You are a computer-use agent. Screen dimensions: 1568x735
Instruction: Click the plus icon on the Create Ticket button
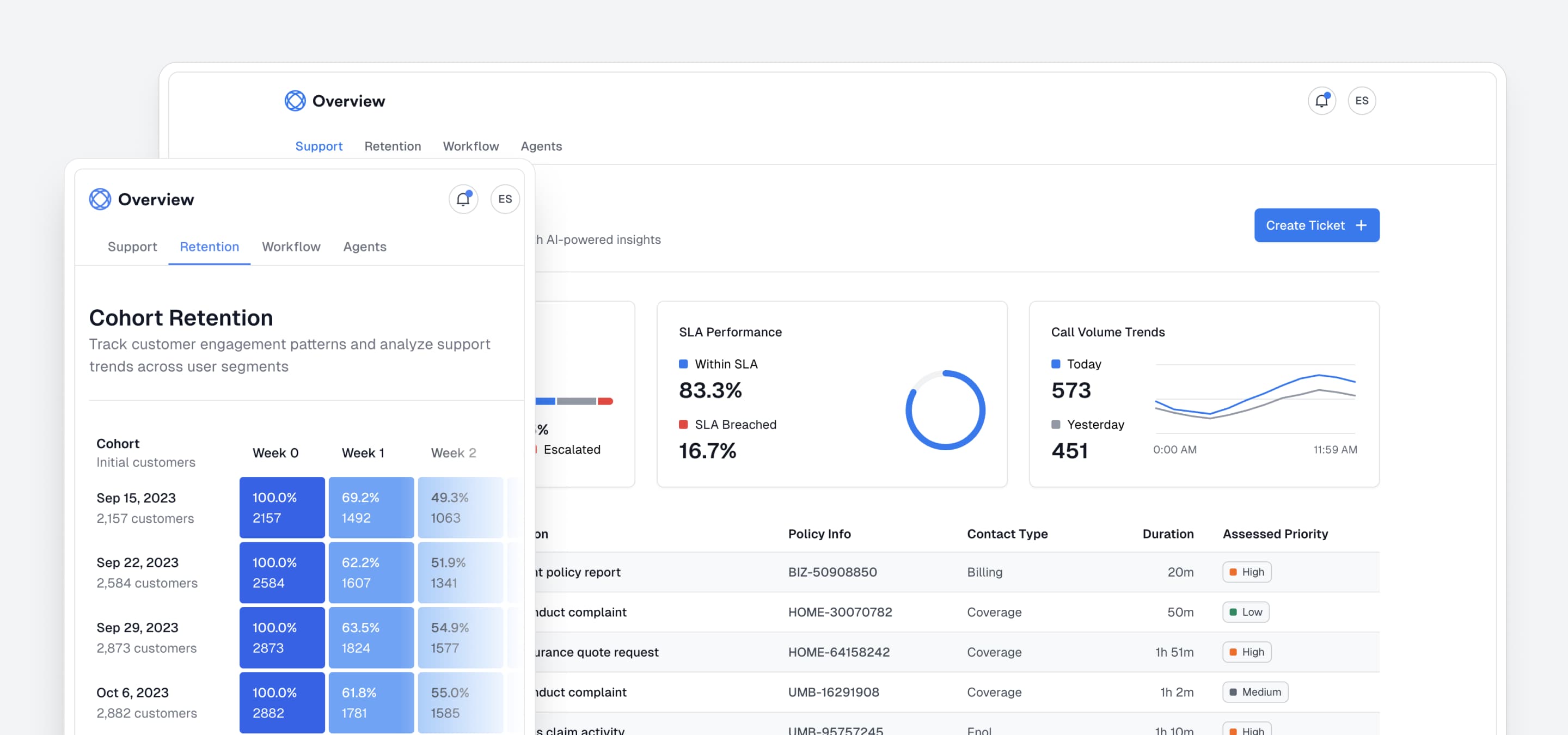pyautogui.click(x=1361, y=225)
